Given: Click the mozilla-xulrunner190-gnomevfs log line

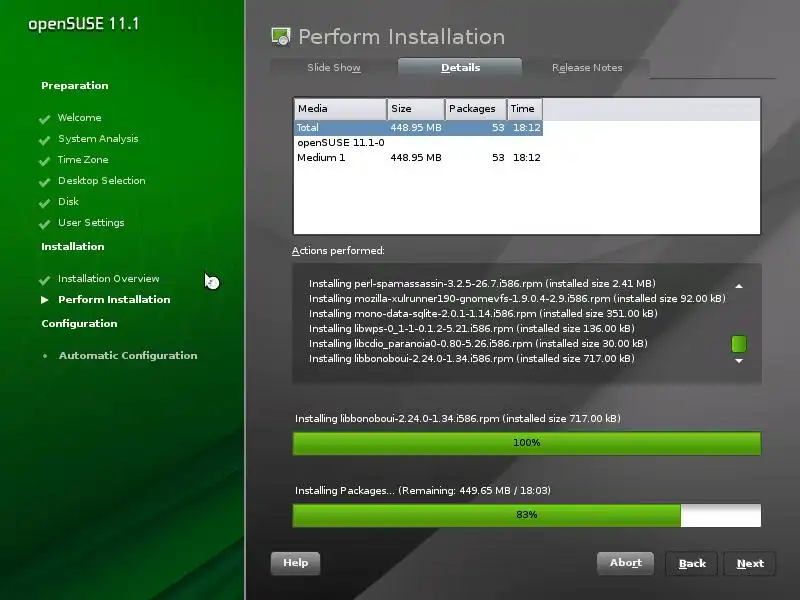Looking at the screenshot, I should (517, 298).
